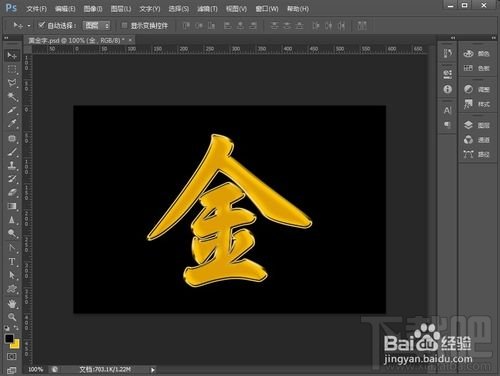Viewport: 500px width, 376px height.
Task: Select the Pen tool
Action: click(12, 248)
